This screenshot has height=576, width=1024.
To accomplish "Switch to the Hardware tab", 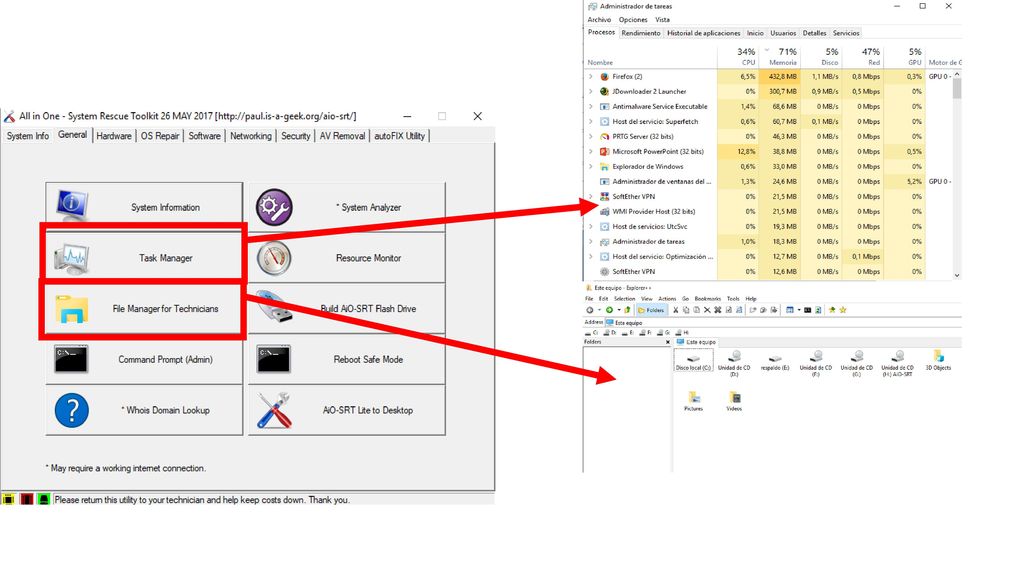I will (114, 136).
